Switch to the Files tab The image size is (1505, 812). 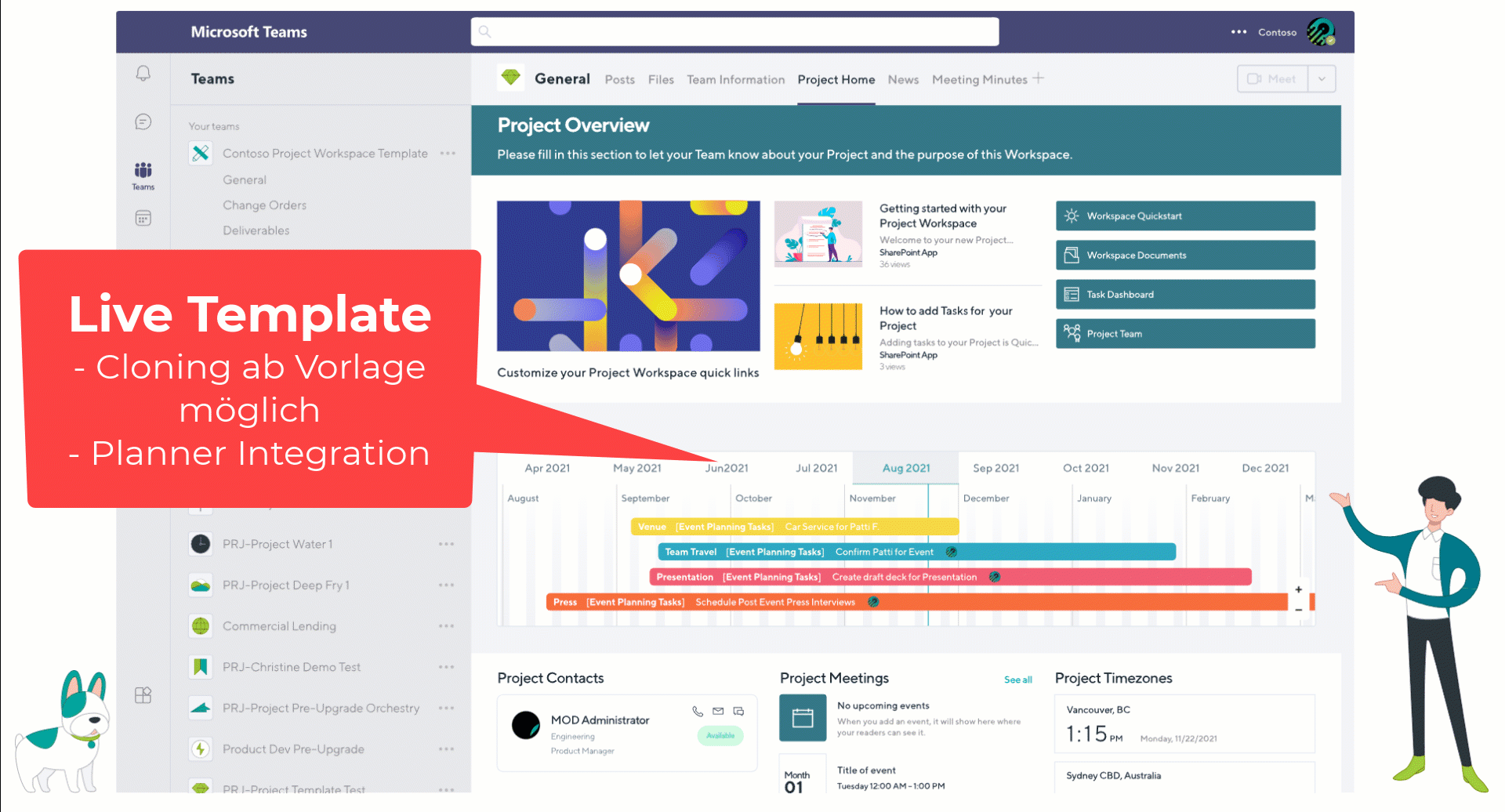(x=661, y=80)
